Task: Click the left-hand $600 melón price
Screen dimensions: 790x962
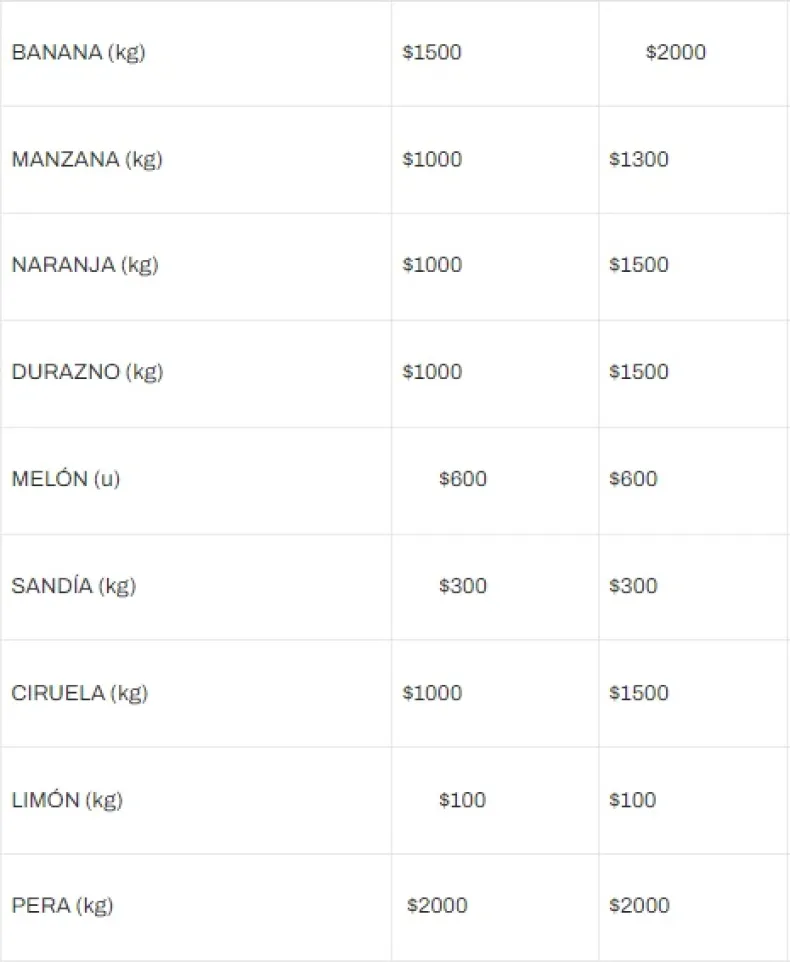Action: pos(463,479)
